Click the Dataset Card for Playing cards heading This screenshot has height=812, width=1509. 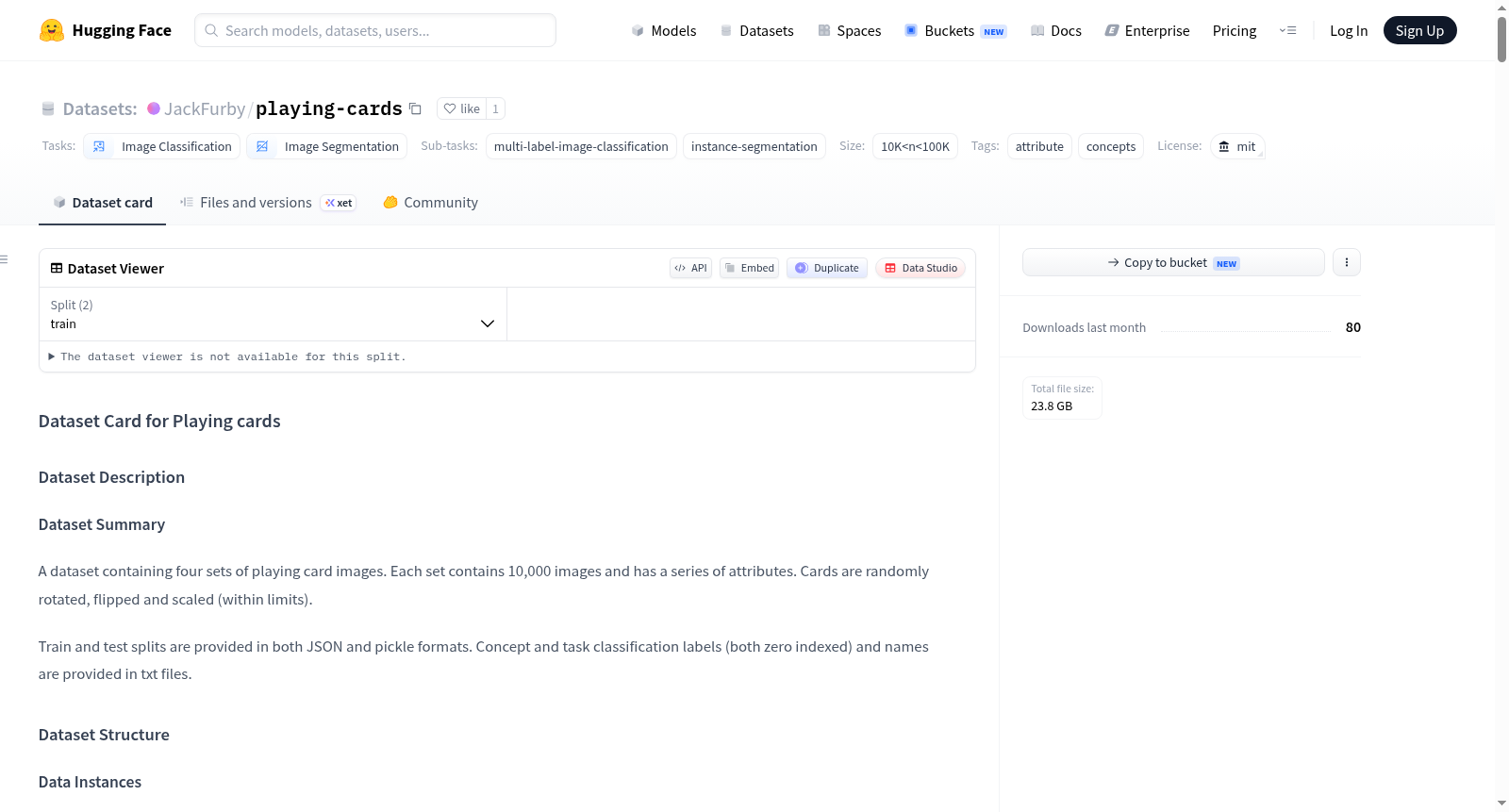[159, 422]
